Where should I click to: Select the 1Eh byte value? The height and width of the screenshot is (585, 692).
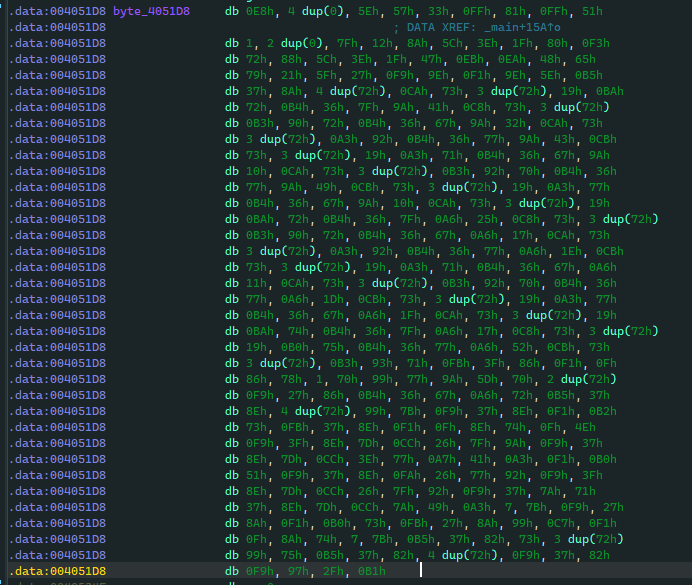pyautogui.click(x=571, y=251)
